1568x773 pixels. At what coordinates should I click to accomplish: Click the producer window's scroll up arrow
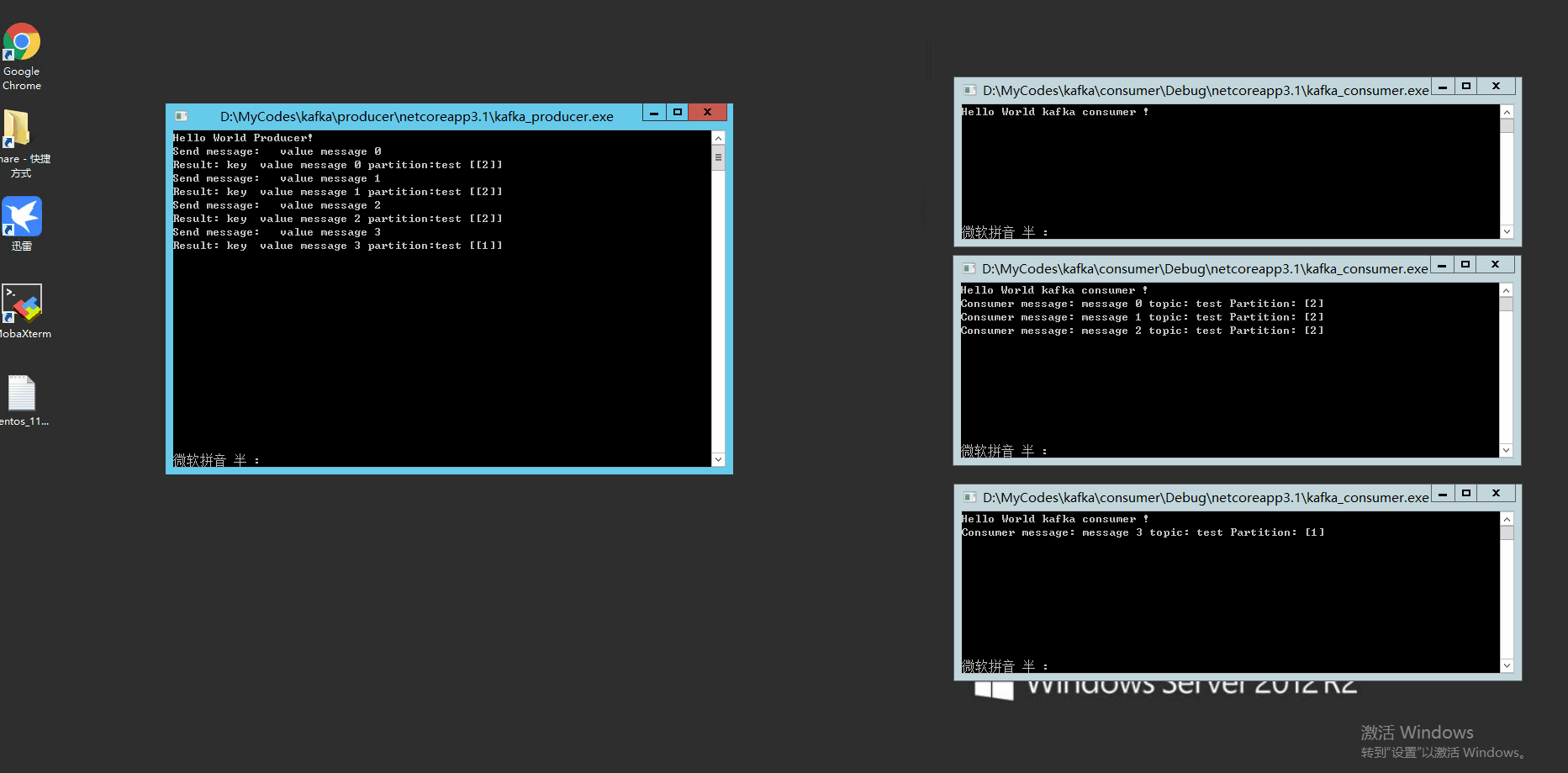pyautogui.click(x=718, y=138)
